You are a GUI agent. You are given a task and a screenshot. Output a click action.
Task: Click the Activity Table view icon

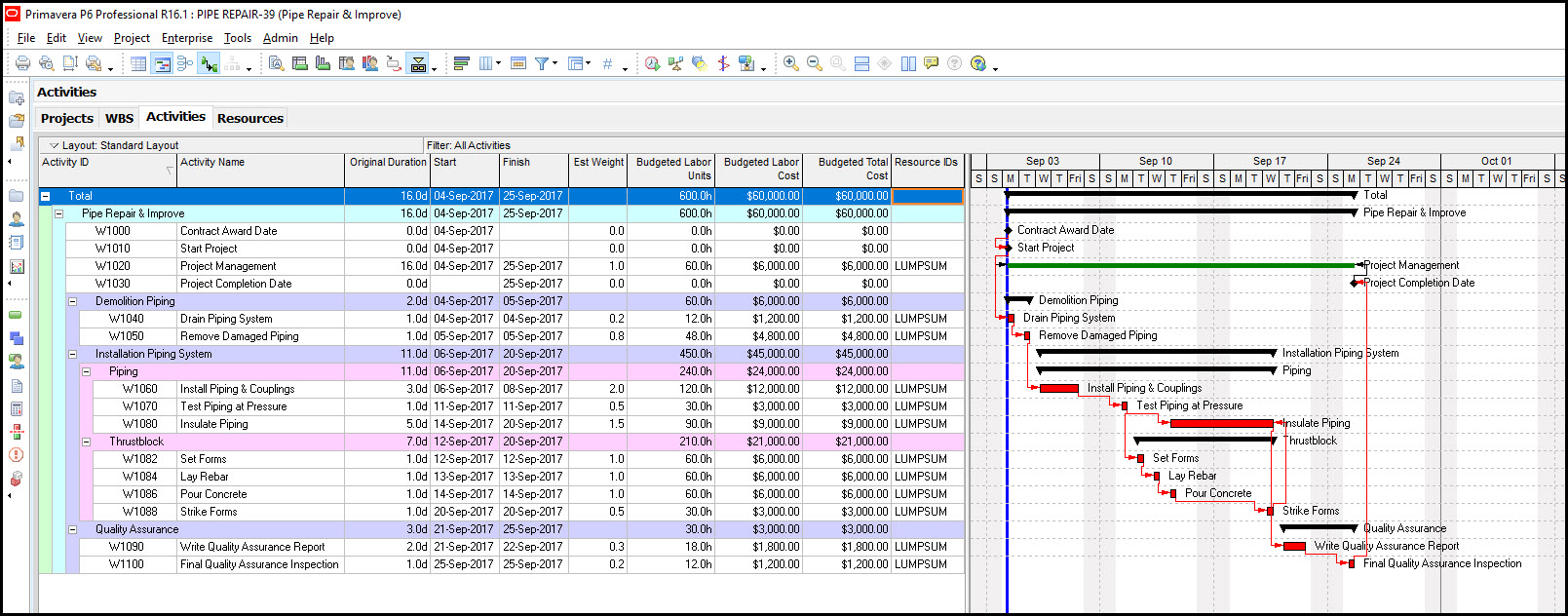[138, 63]
